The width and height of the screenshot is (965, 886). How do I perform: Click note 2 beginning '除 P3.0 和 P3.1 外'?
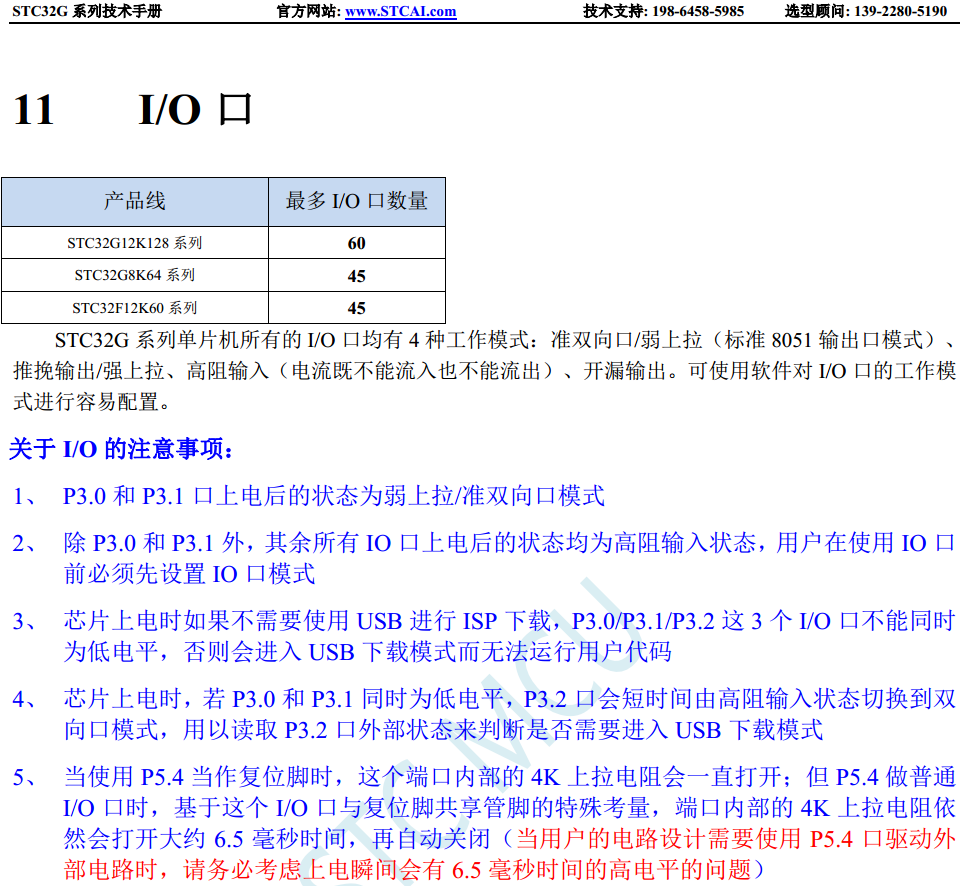pyautogui.click(x=484, y=558)
